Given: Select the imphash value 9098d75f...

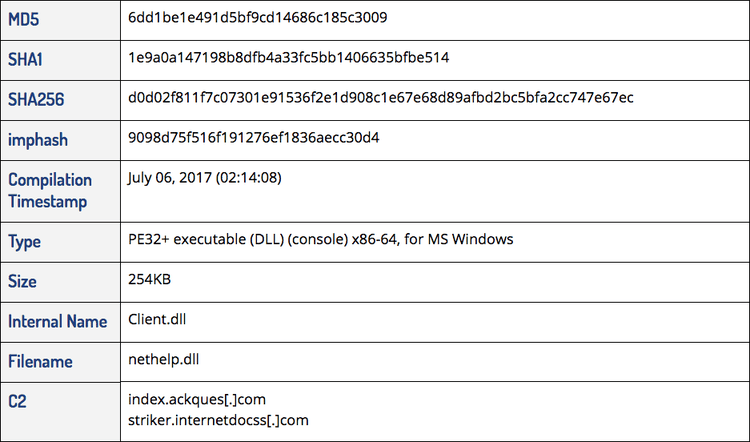Looking at the screenshot, I should coord(254,138).
